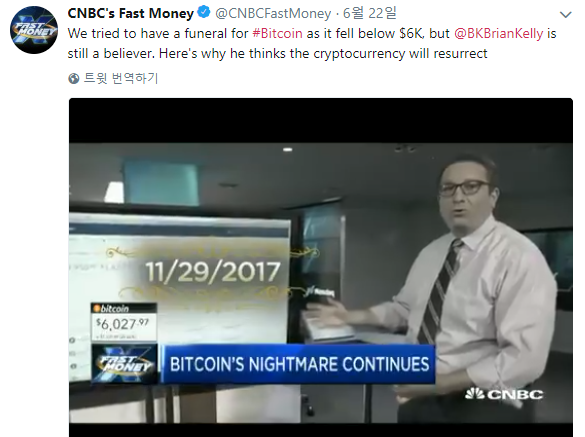This screenshot has width=585, height=437.
Task: Click the Fast Money logo in video
Action: pos(124,364)
